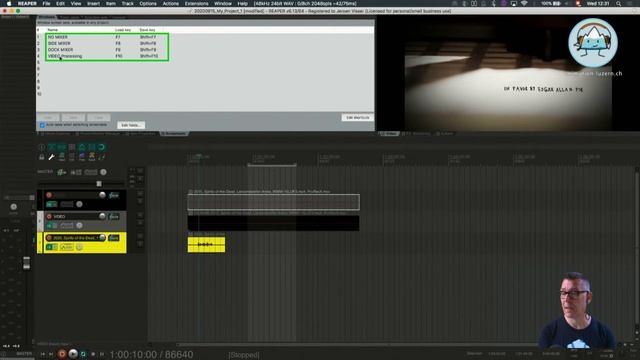
Task: Click the master volume fader thumb in track panel
Action: point(99,184)
